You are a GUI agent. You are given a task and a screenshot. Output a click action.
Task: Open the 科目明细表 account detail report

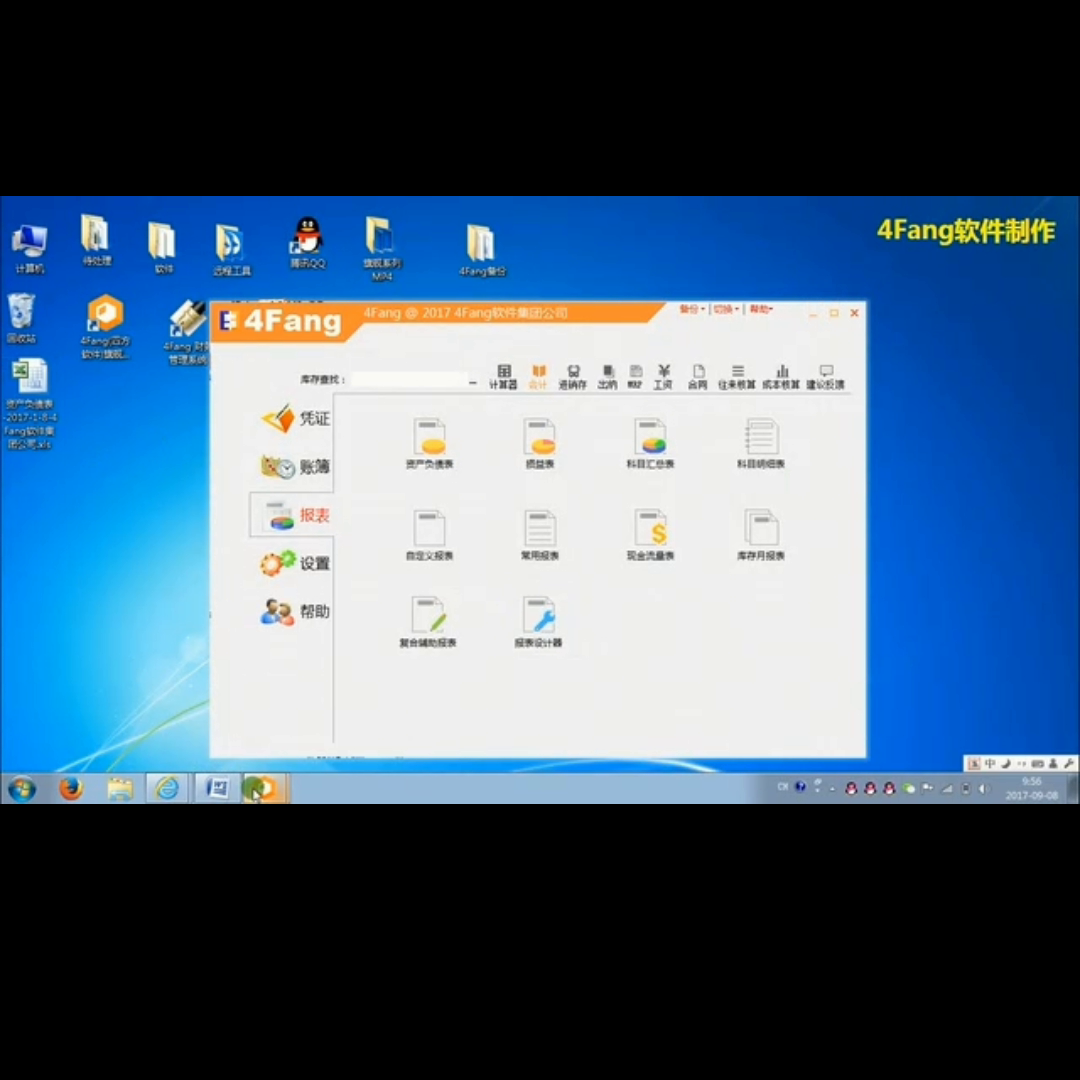point(760,444)
